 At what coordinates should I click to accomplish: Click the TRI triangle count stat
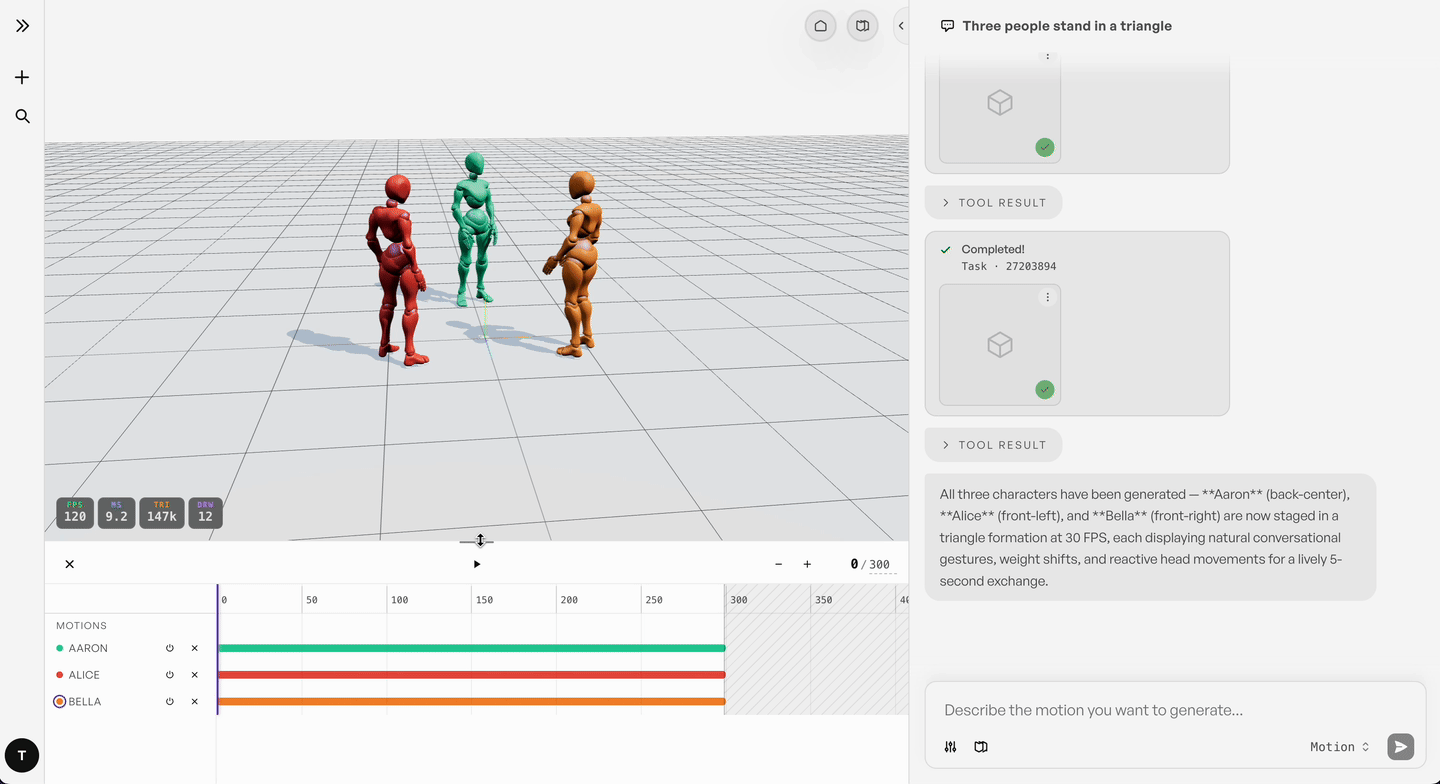click(x=162, y=512)
